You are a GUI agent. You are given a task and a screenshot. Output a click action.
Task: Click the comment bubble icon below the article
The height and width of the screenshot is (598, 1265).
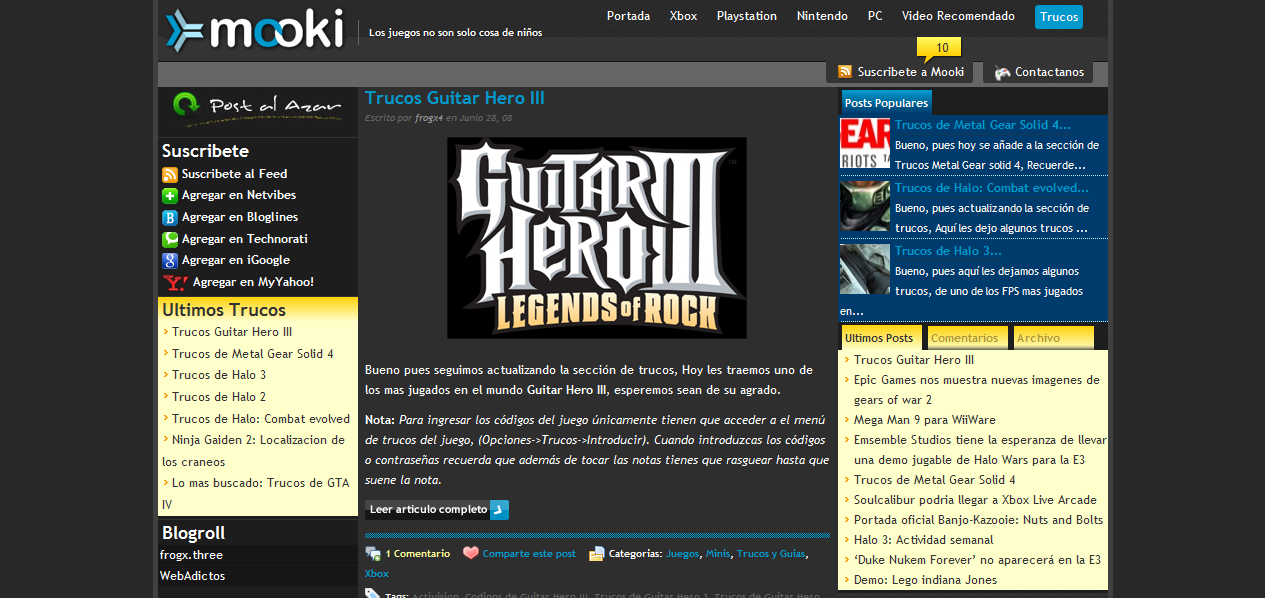point(373,553)
